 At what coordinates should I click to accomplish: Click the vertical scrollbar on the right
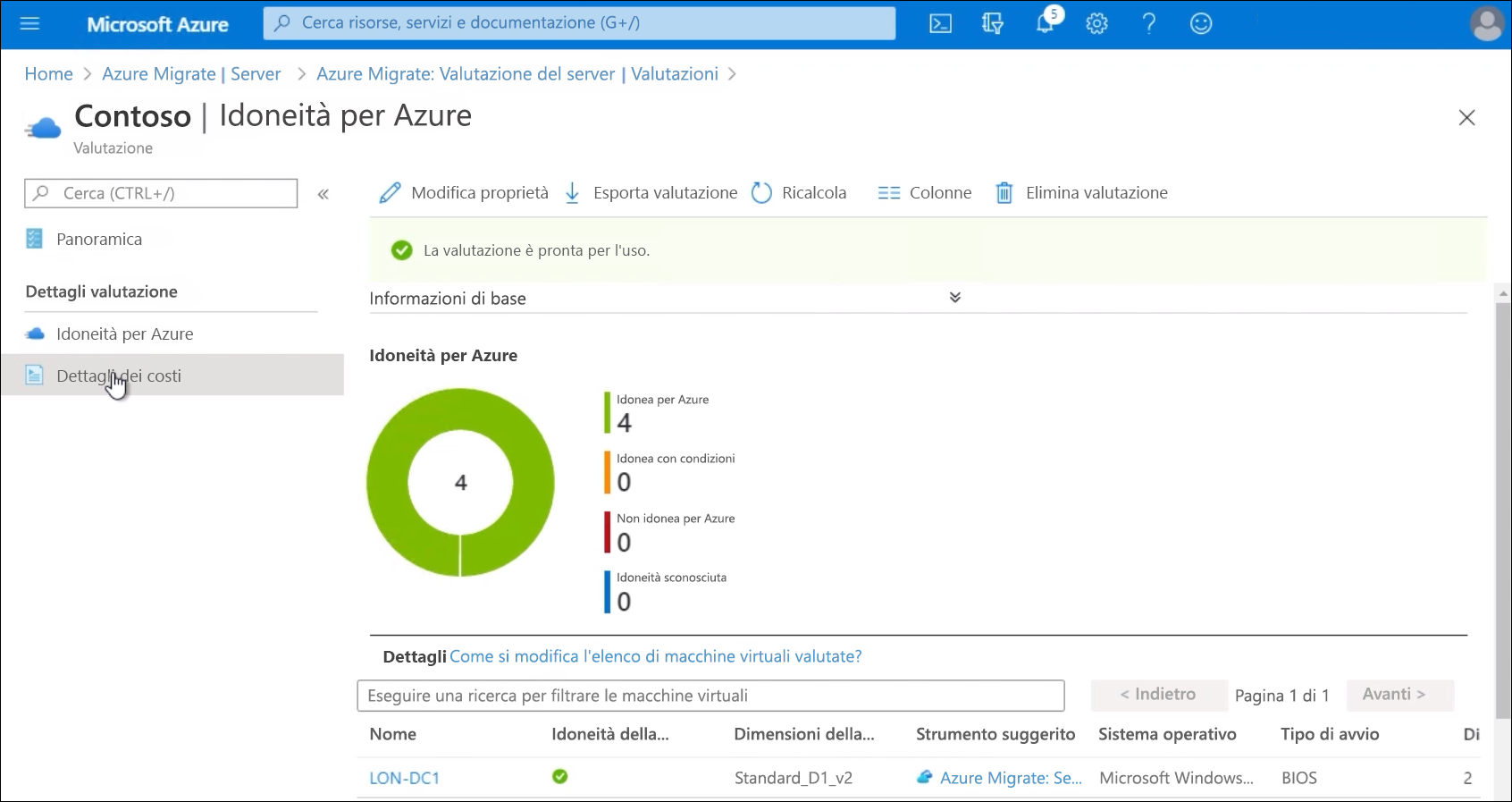pos(1503,510)
